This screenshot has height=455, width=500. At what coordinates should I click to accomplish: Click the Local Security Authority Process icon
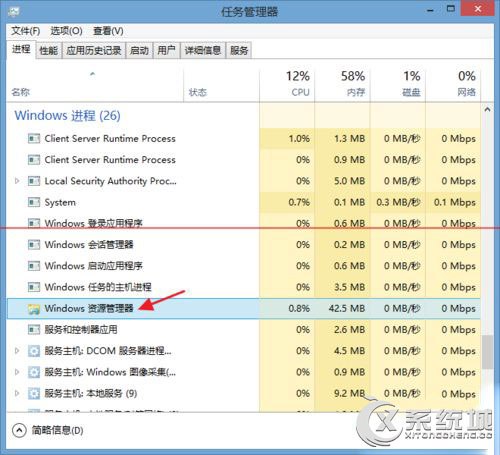pos(34,181)
